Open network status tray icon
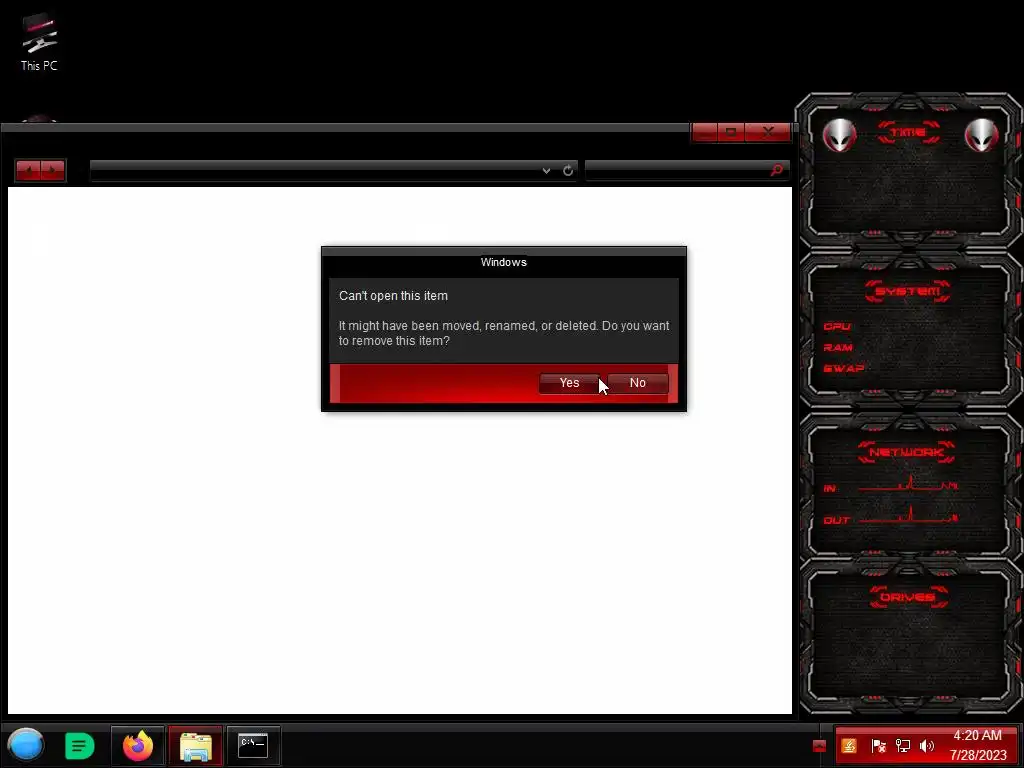Viewport: 1024px width, 768px height. tap(903, 746)
